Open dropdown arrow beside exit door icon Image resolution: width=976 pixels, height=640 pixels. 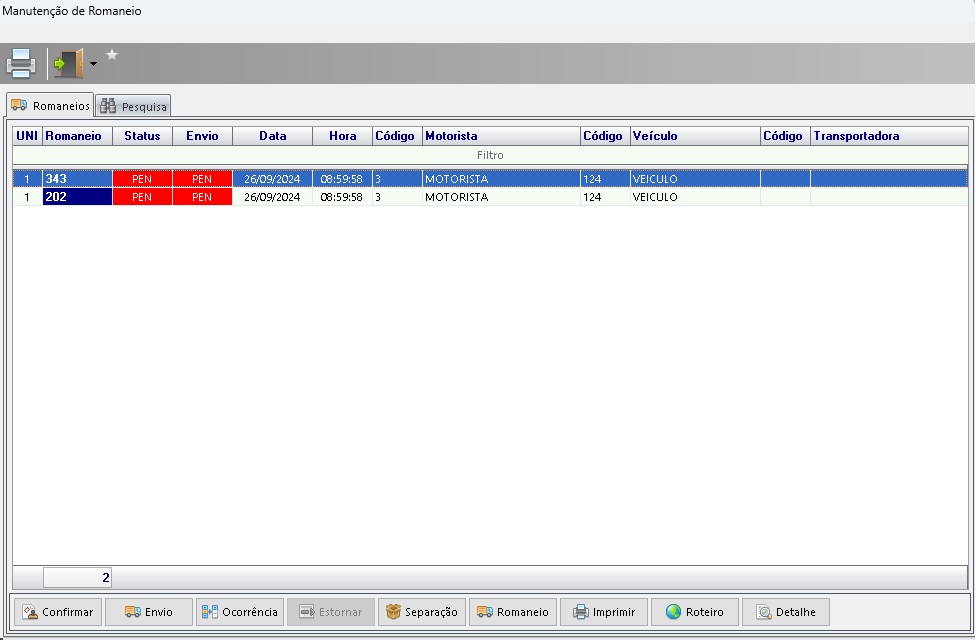coord(93,64)
